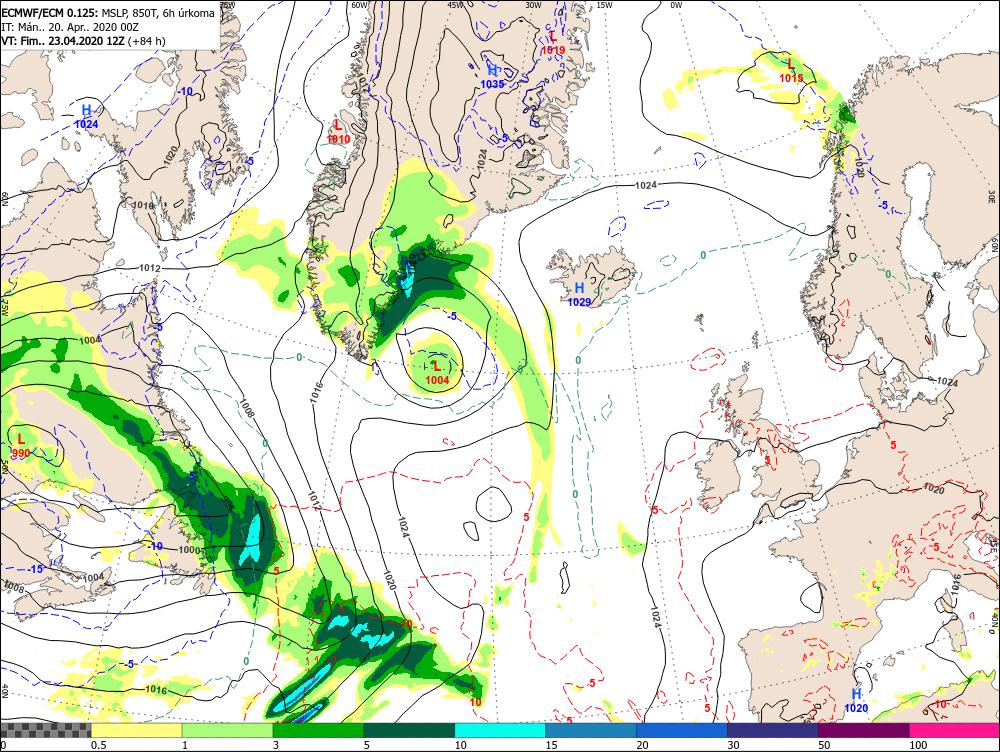Click the pink over-100 legend swatch
The width and height of the screenshot is (1000, 752).
[954, 730]
